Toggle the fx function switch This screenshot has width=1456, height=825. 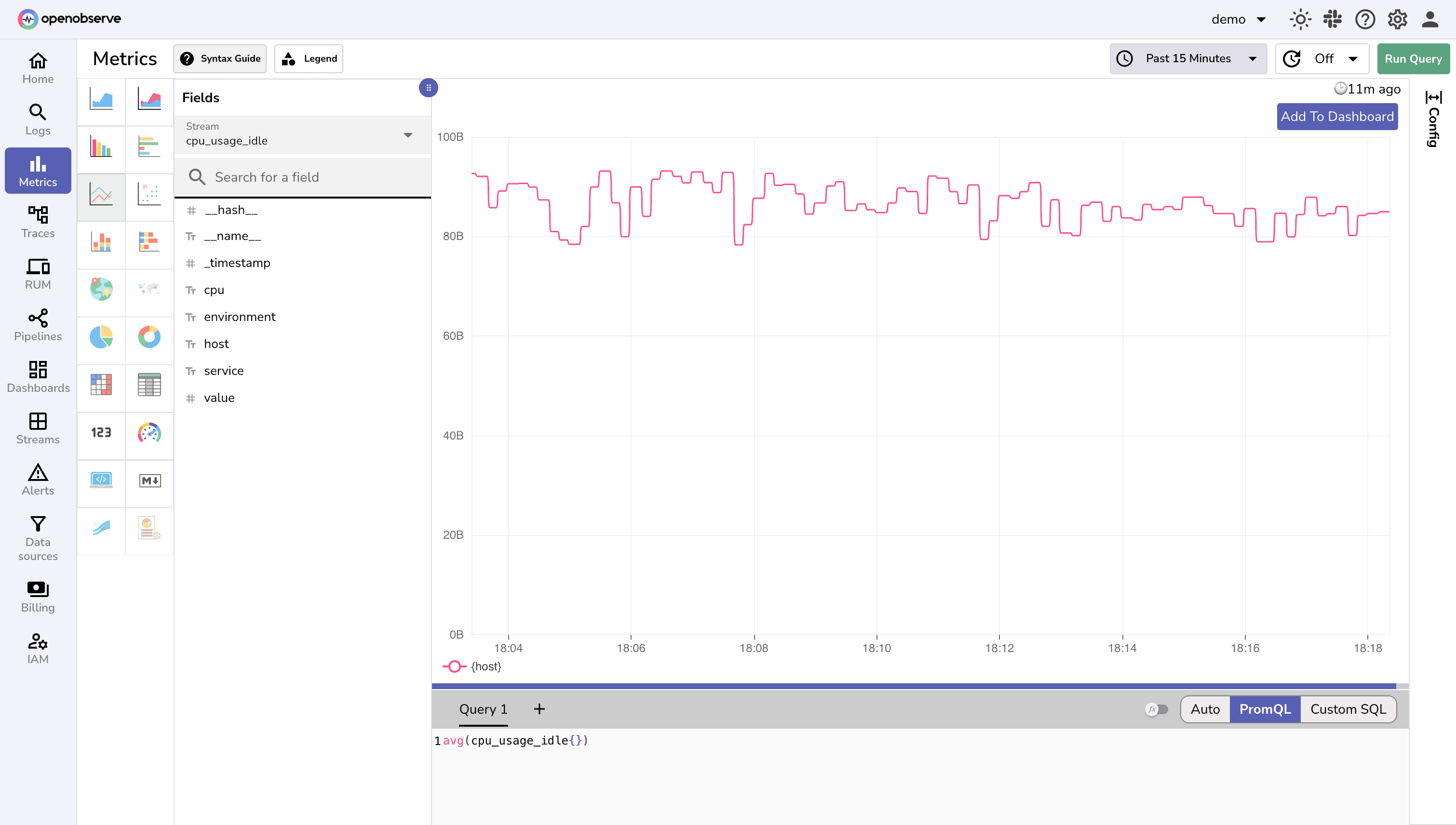(1157, 709)
